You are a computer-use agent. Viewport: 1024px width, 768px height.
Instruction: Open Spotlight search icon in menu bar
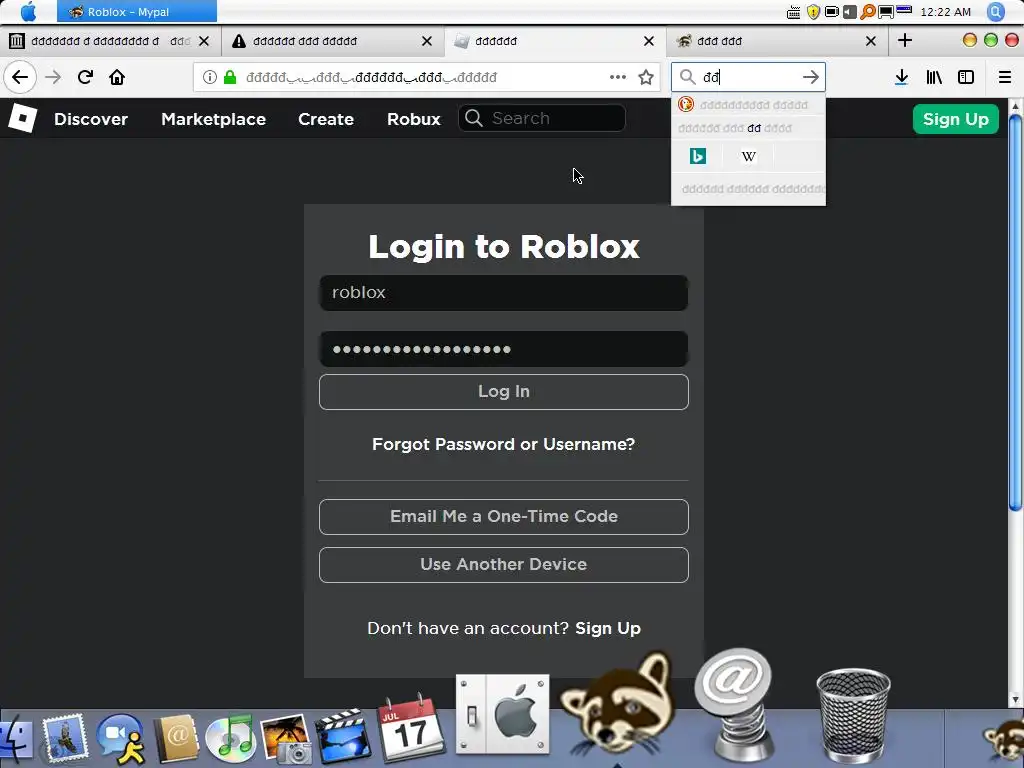(x=995, y=12)
